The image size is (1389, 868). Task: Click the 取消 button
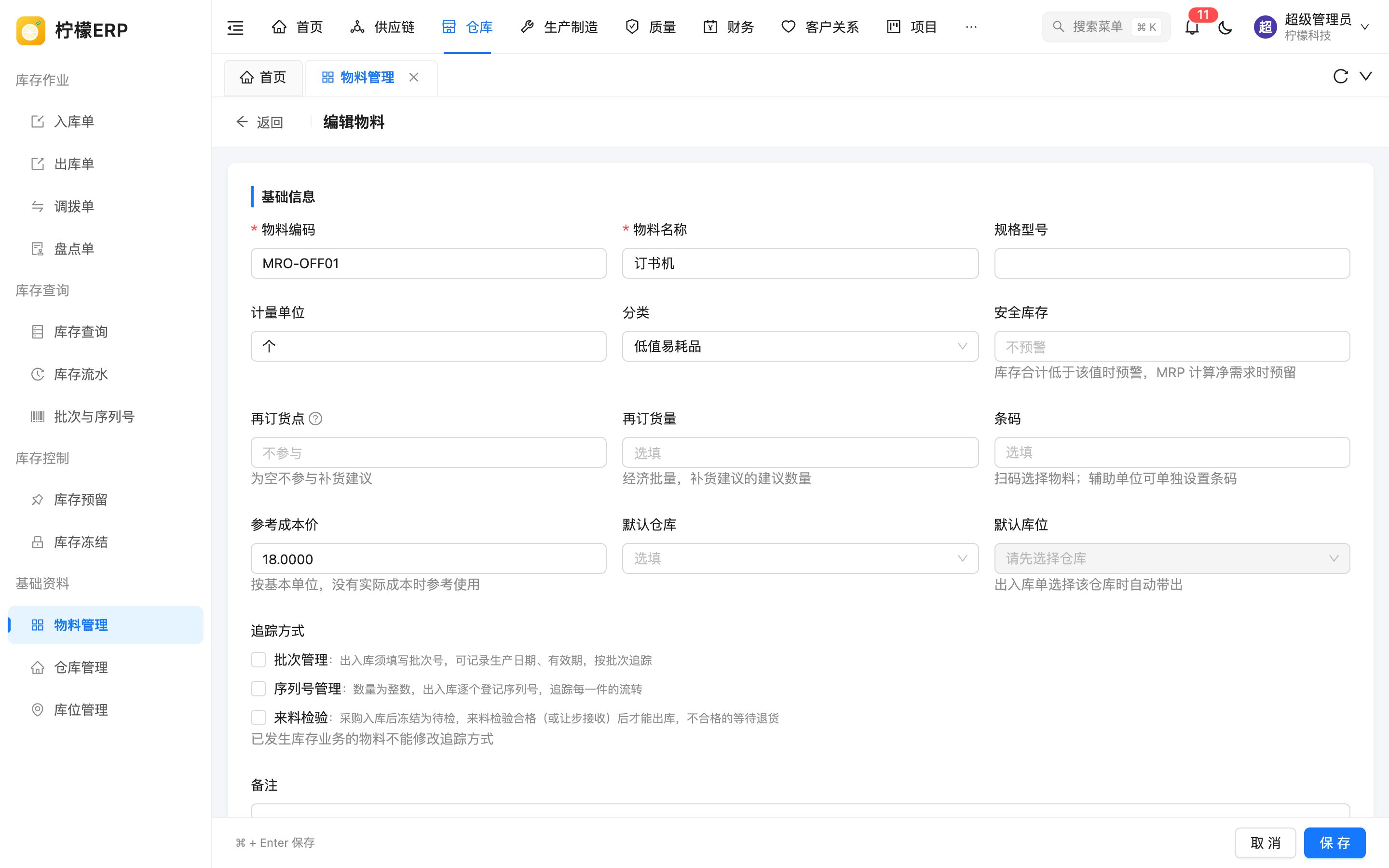pyautogui.click(x=1266, y=843)
